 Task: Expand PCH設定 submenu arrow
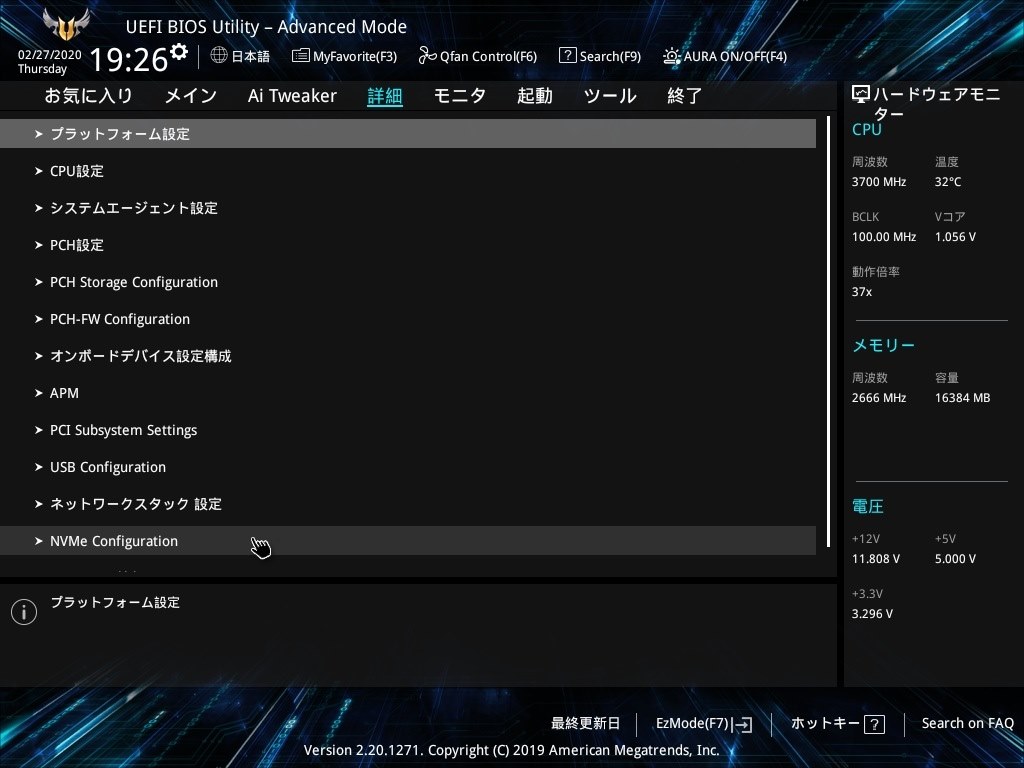pyautogui.click(x=39, y=245)
